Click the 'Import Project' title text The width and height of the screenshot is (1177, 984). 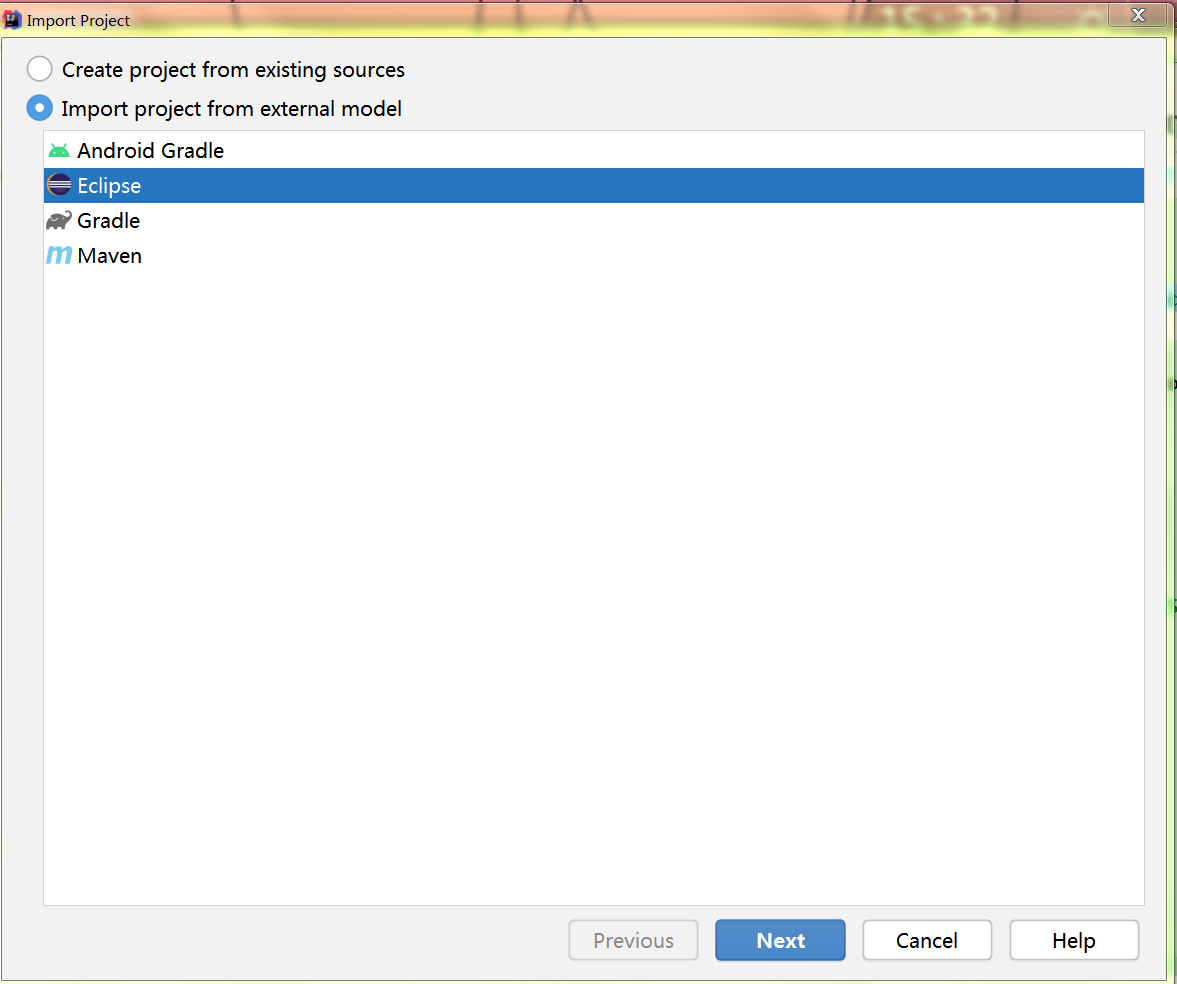(x=79, y=20)
